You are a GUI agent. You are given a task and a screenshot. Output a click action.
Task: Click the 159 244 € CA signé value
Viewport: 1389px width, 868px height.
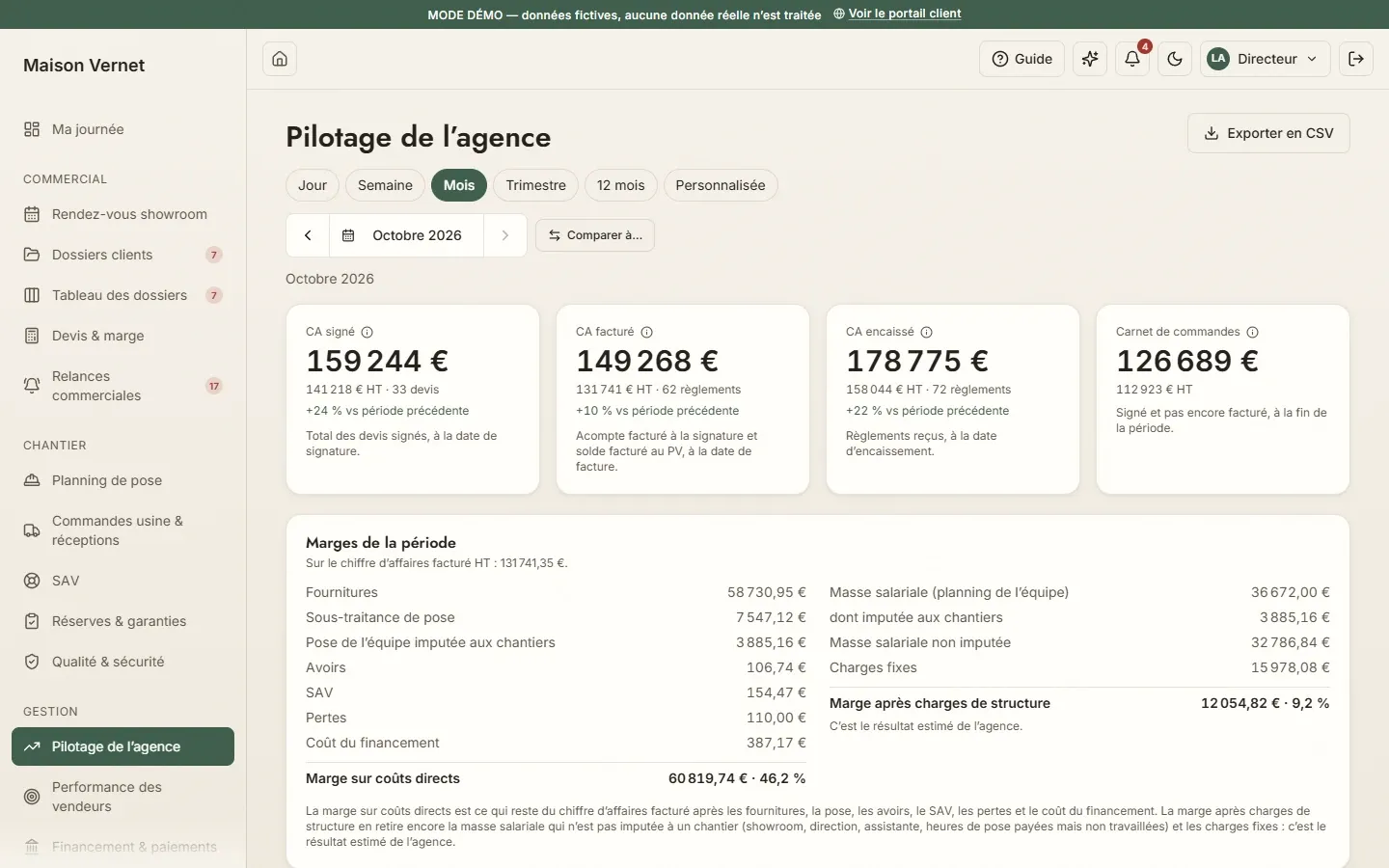pos(377,361)
